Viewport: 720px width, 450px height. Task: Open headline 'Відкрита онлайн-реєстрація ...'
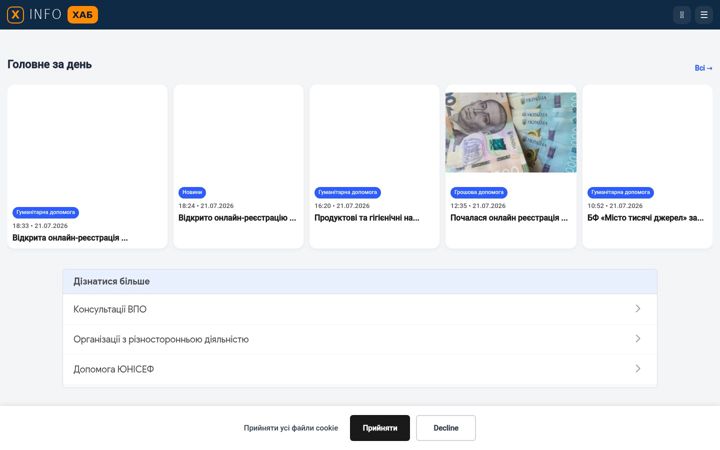70,238
